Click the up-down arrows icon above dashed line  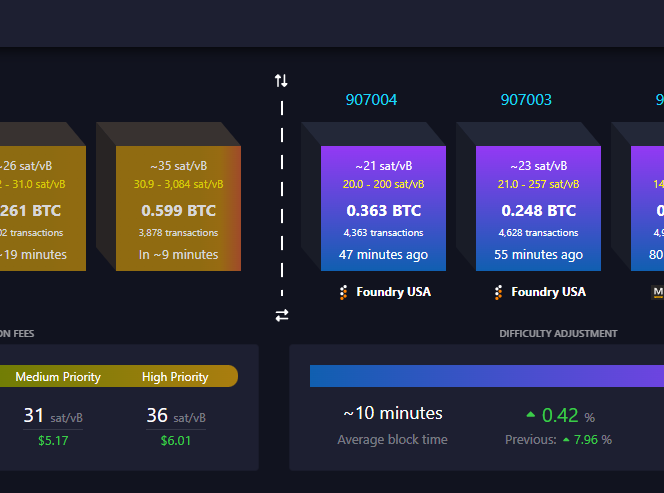(x=281, y=80)
